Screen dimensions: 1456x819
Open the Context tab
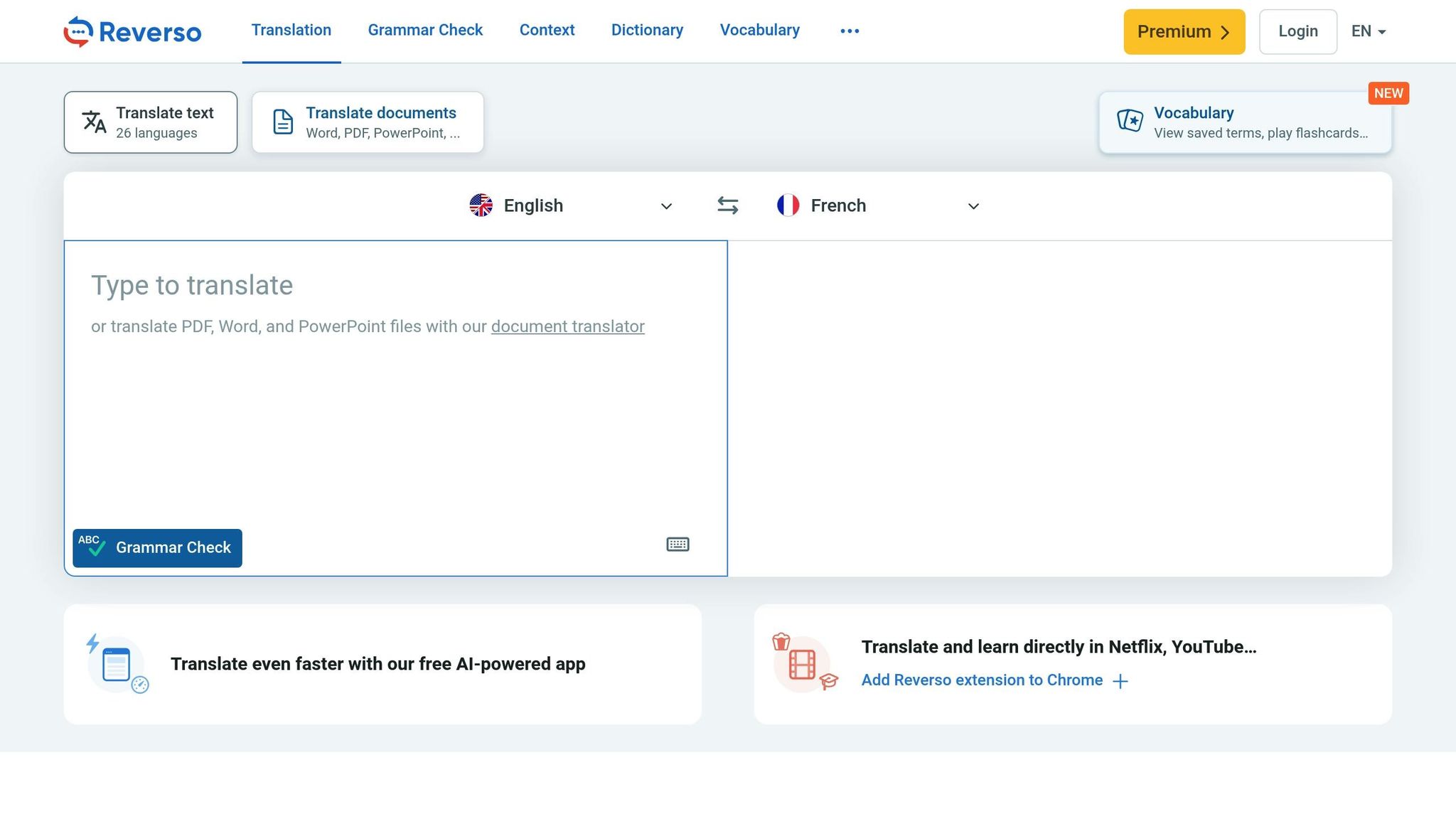pyautogui.click(x=547, y=30)
